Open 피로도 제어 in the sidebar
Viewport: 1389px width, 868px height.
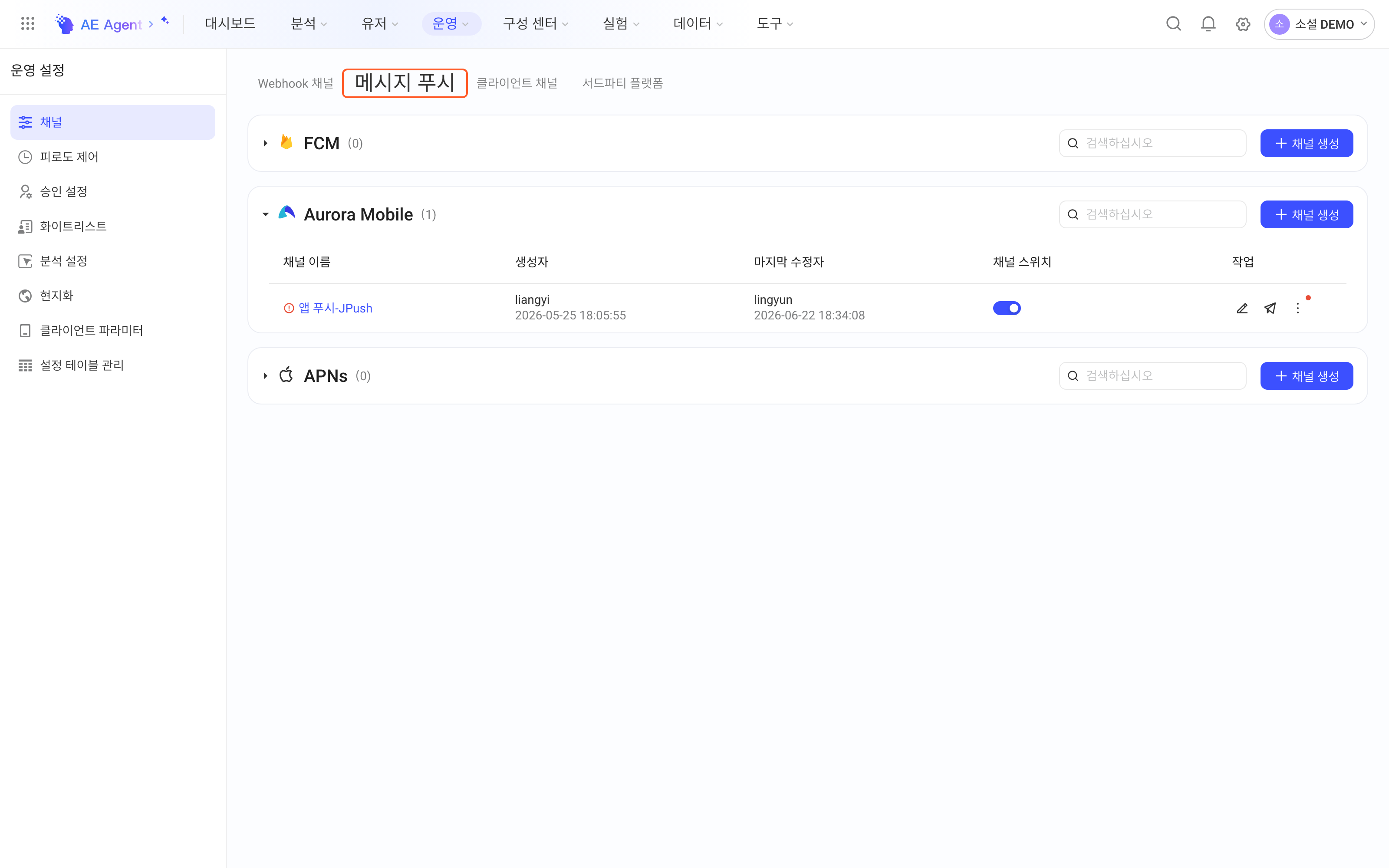[x=112, y=157]
